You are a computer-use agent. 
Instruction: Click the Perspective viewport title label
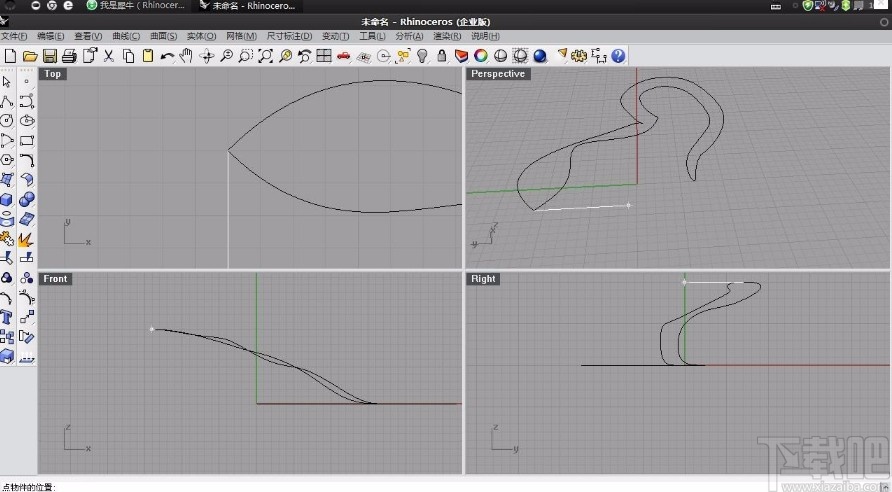tap(498, 73)
